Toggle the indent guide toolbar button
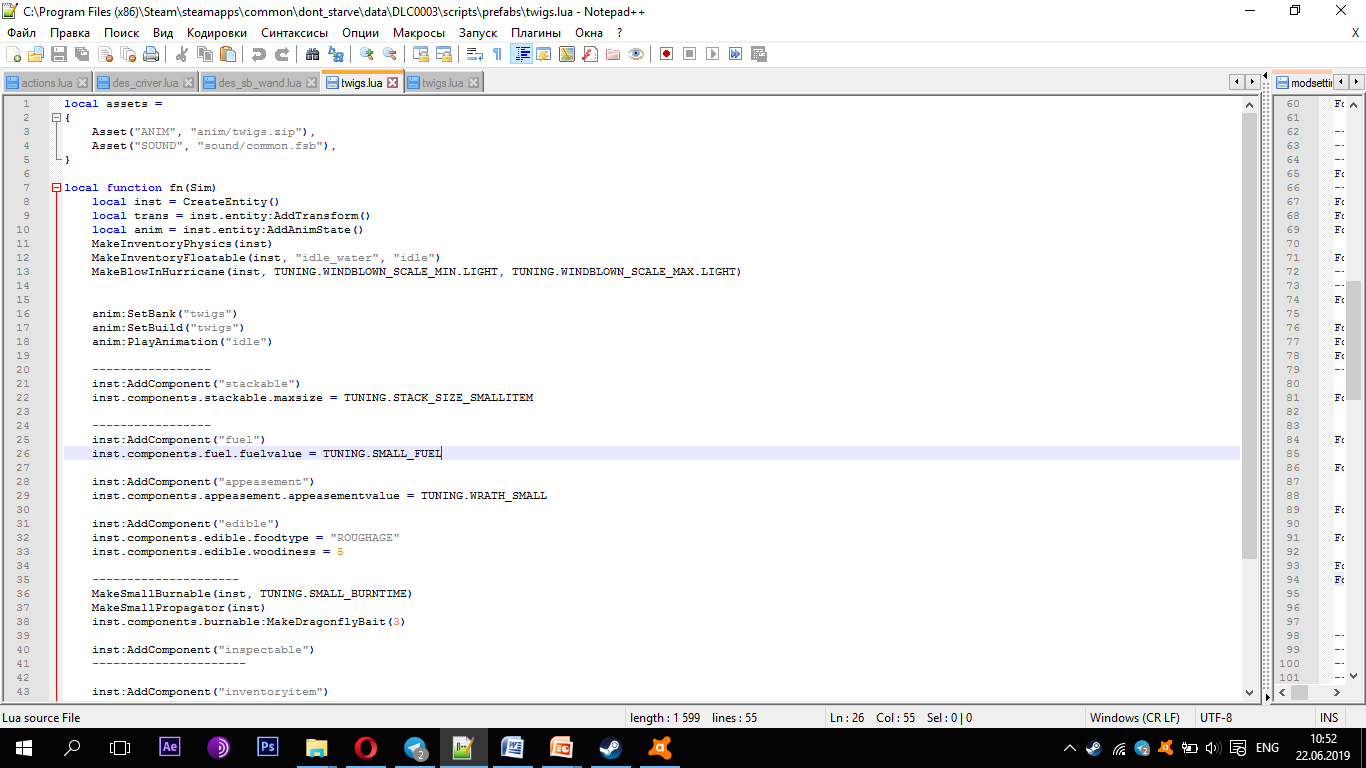The image size is (1366, 768). pyautogui.click(x=520, y=54)
